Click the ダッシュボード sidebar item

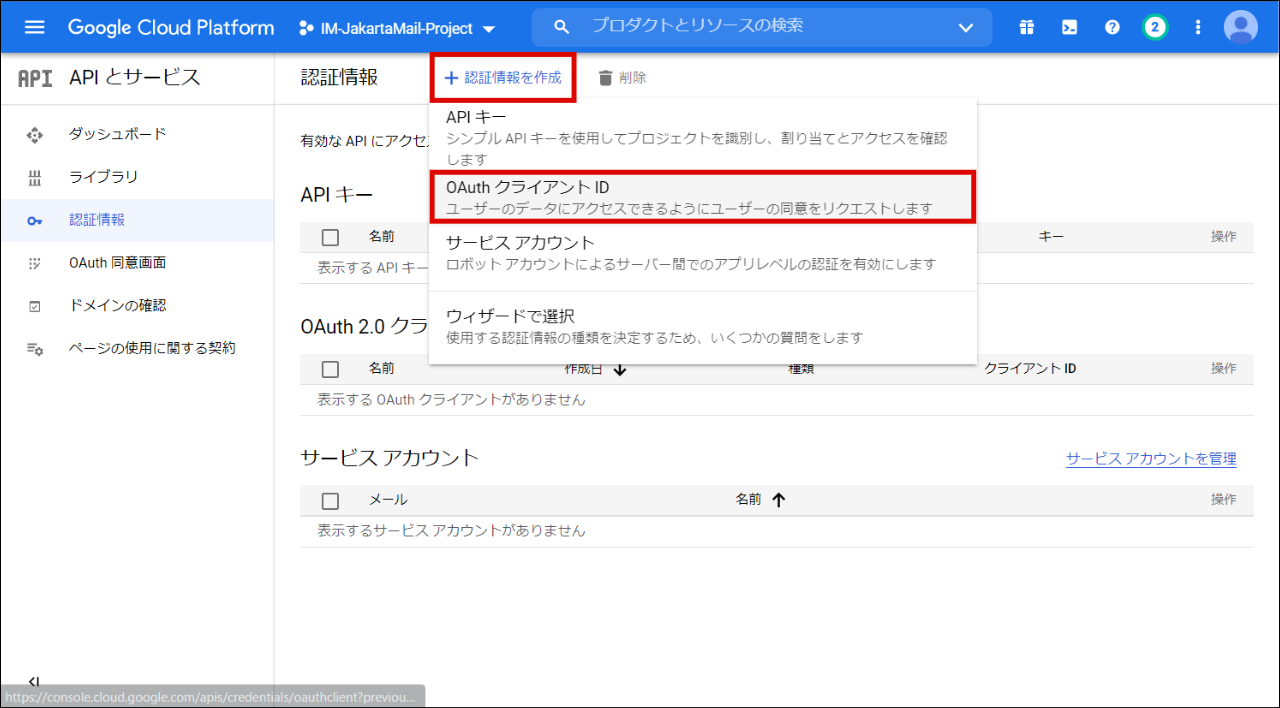click(117, 134)
